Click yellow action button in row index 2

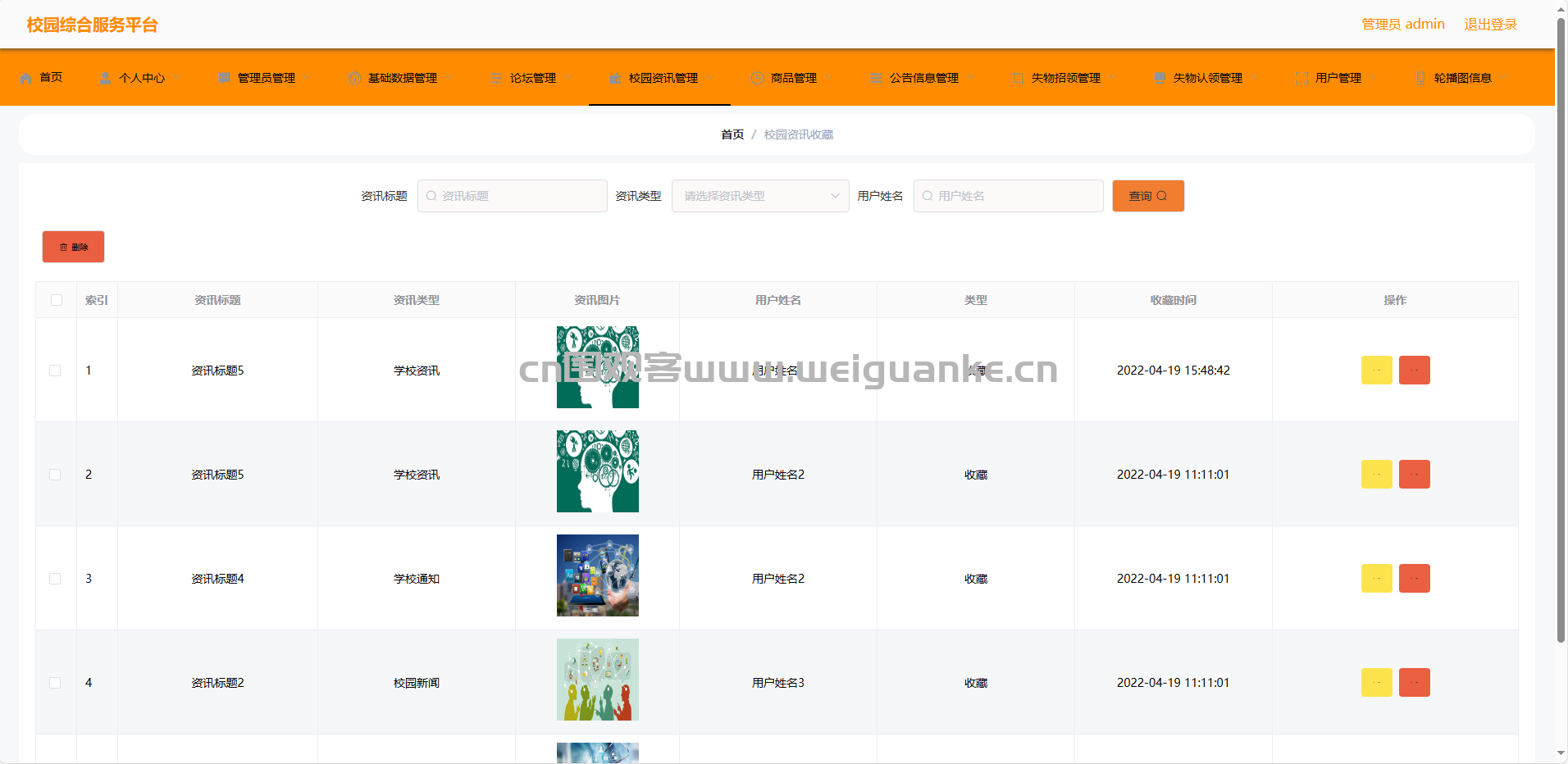tap(1377, 475)
